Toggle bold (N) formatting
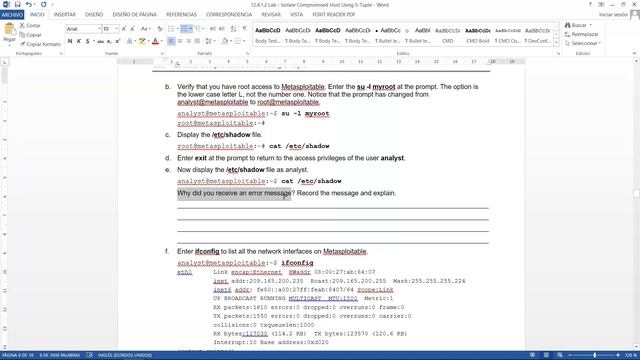Viewport: 640px width, 360px height. [70, 41]
